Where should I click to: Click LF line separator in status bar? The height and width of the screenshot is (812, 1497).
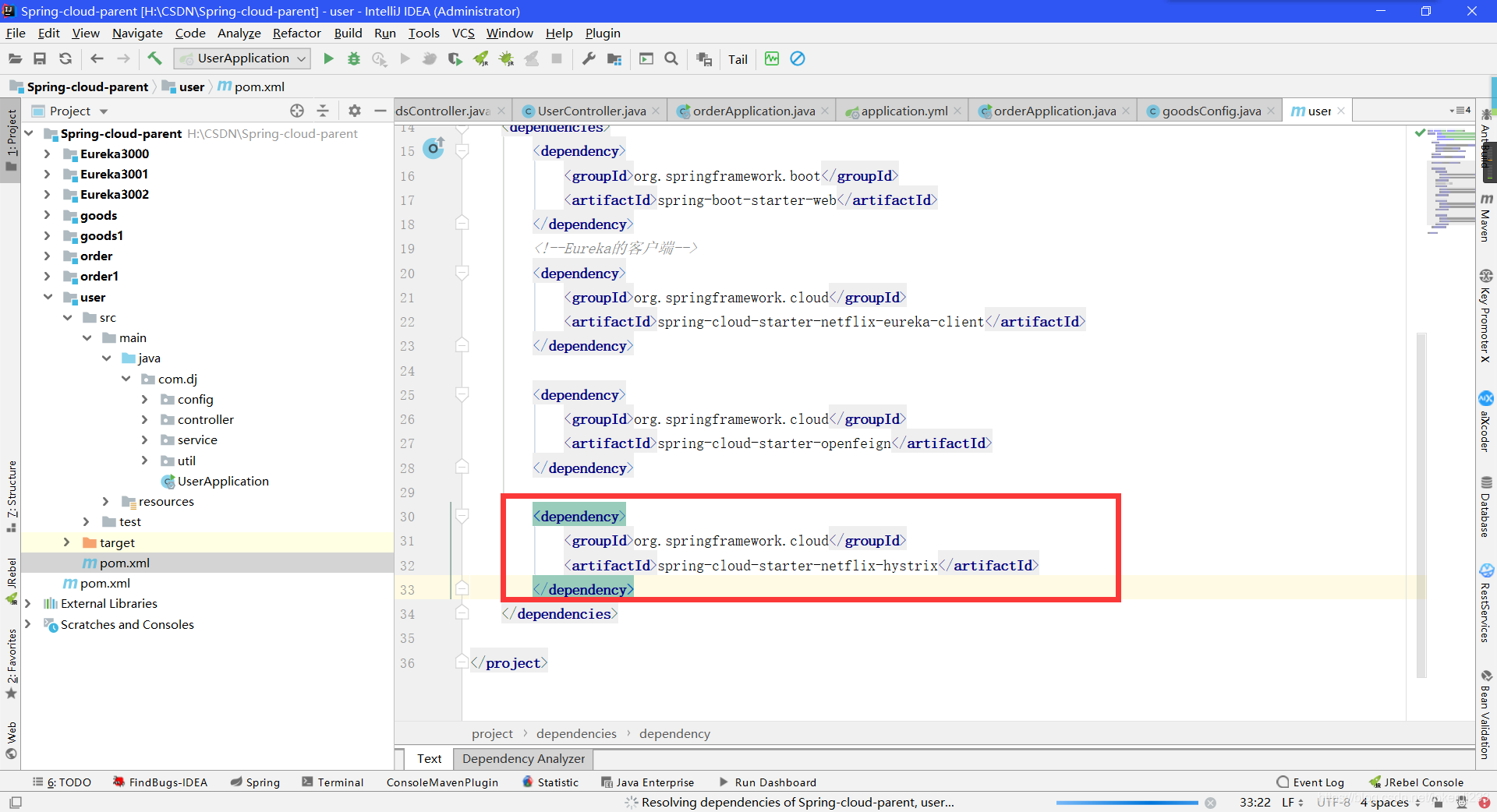click(1292, 802)
